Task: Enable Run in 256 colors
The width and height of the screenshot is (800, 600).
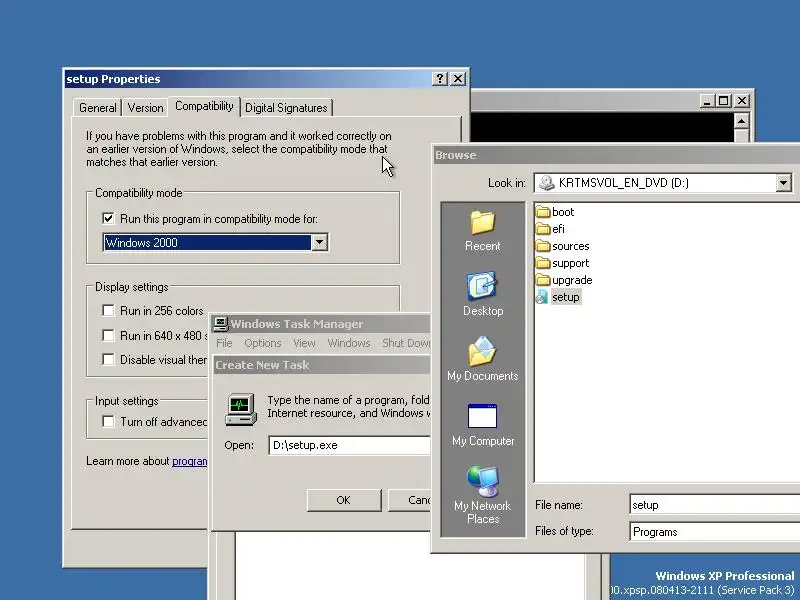Action: [108, 311]
